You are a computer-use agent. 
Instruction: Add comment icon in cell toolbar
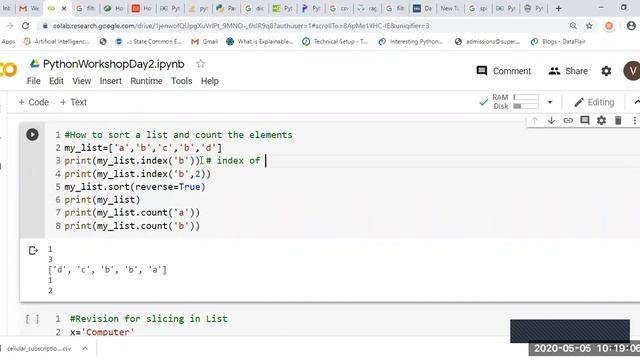584,120
